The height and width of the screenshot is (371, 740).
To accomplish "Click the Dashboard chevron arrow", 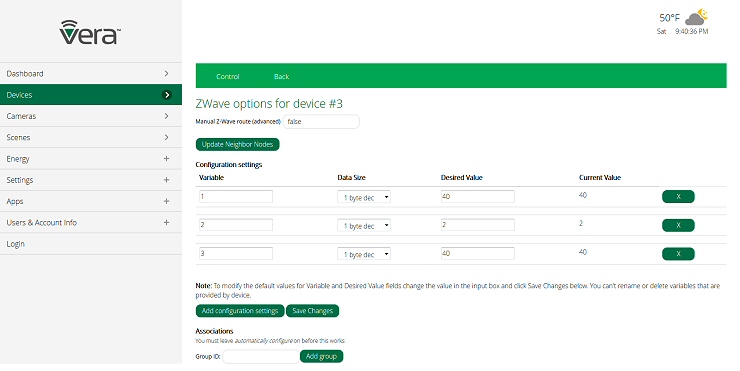I will pos(167,74).
